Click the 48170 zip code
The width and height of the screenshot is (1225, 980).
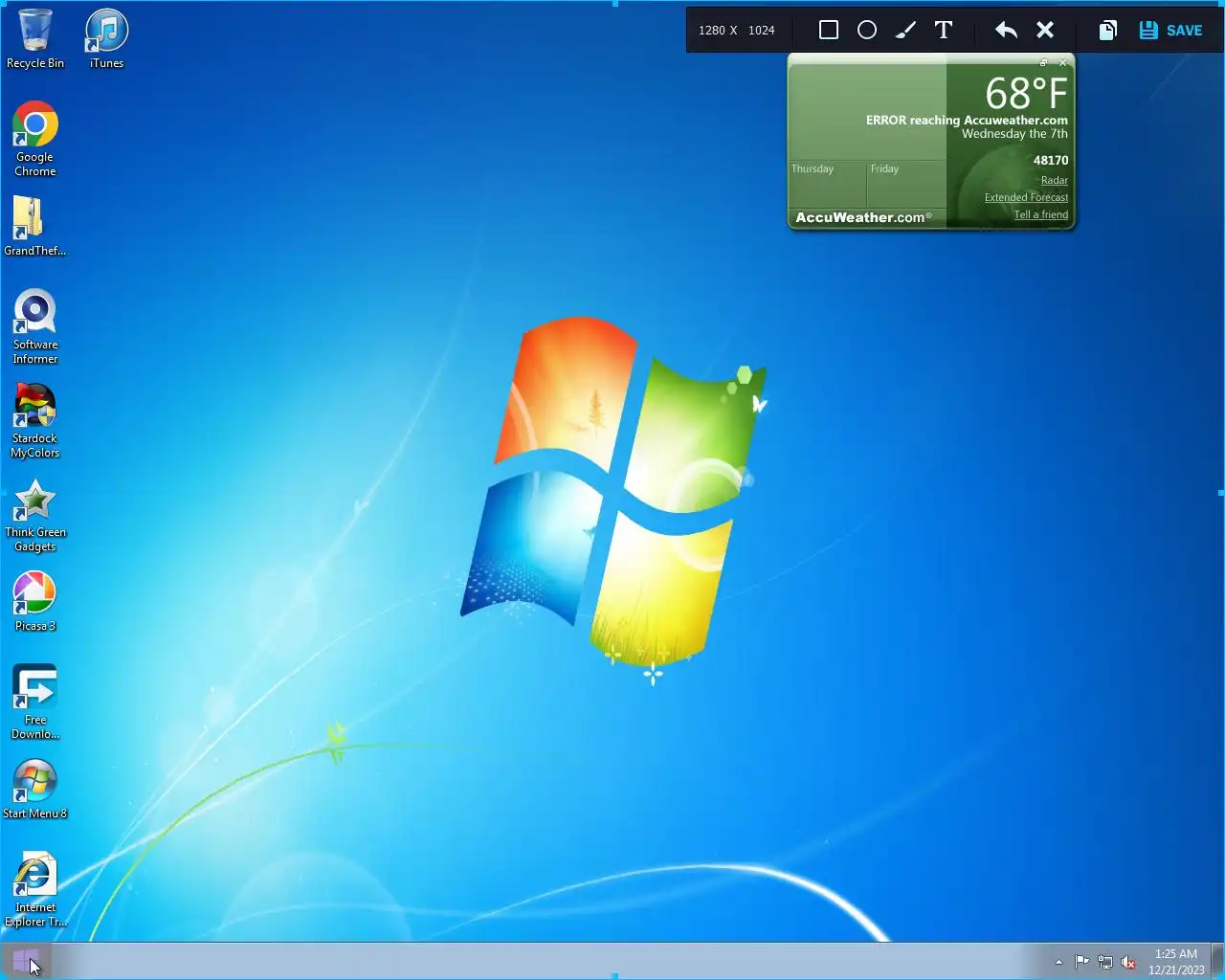tap(1051, 160)
